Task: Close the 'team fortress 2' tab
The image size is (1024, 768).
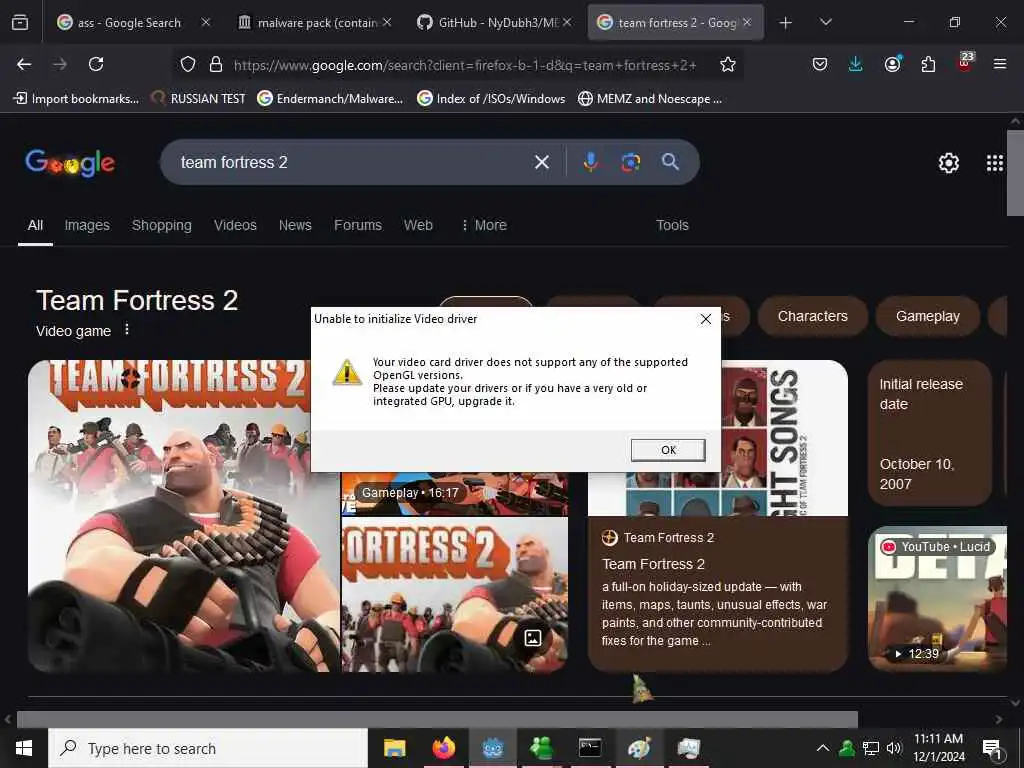Action: click(747, 23)
